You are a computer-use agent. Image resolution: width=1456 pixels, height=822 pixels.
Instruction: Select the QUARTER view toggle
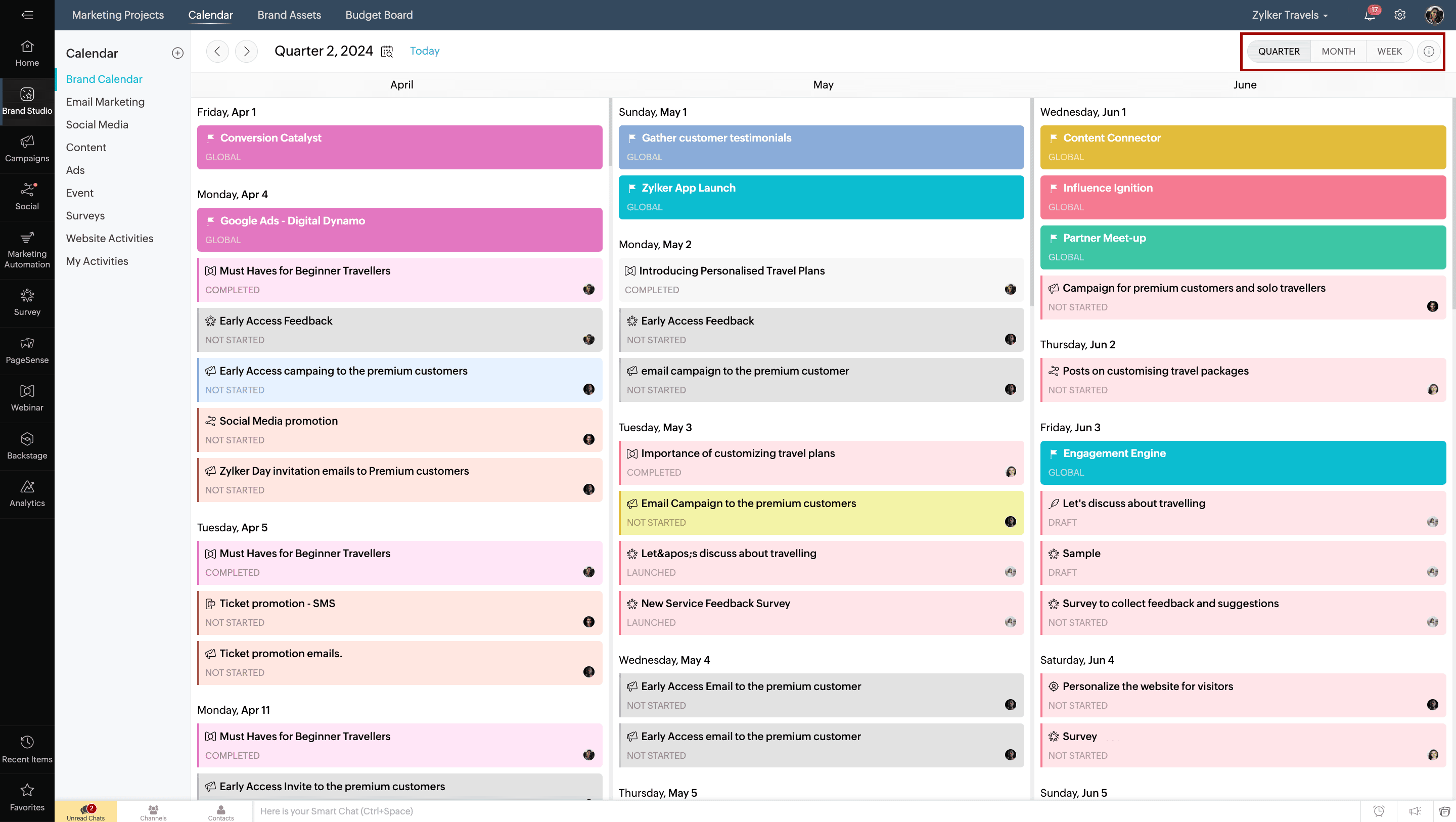coord(1279,52)
